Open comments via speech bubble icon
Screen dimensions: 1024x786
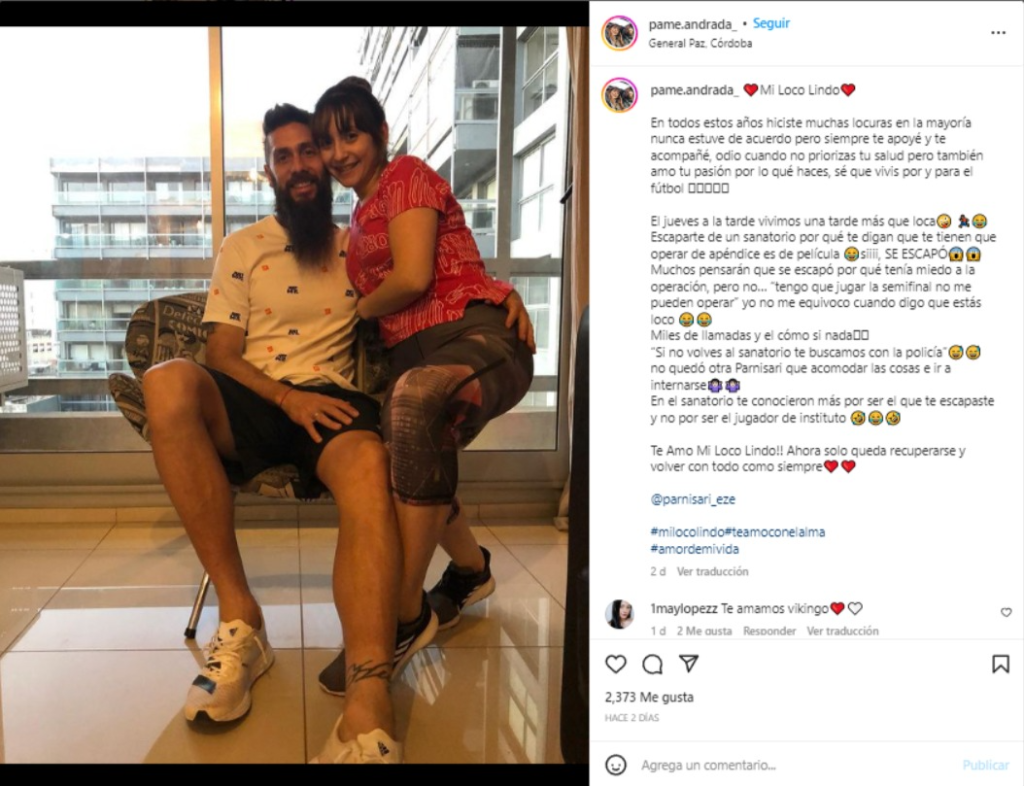(652, 665)
